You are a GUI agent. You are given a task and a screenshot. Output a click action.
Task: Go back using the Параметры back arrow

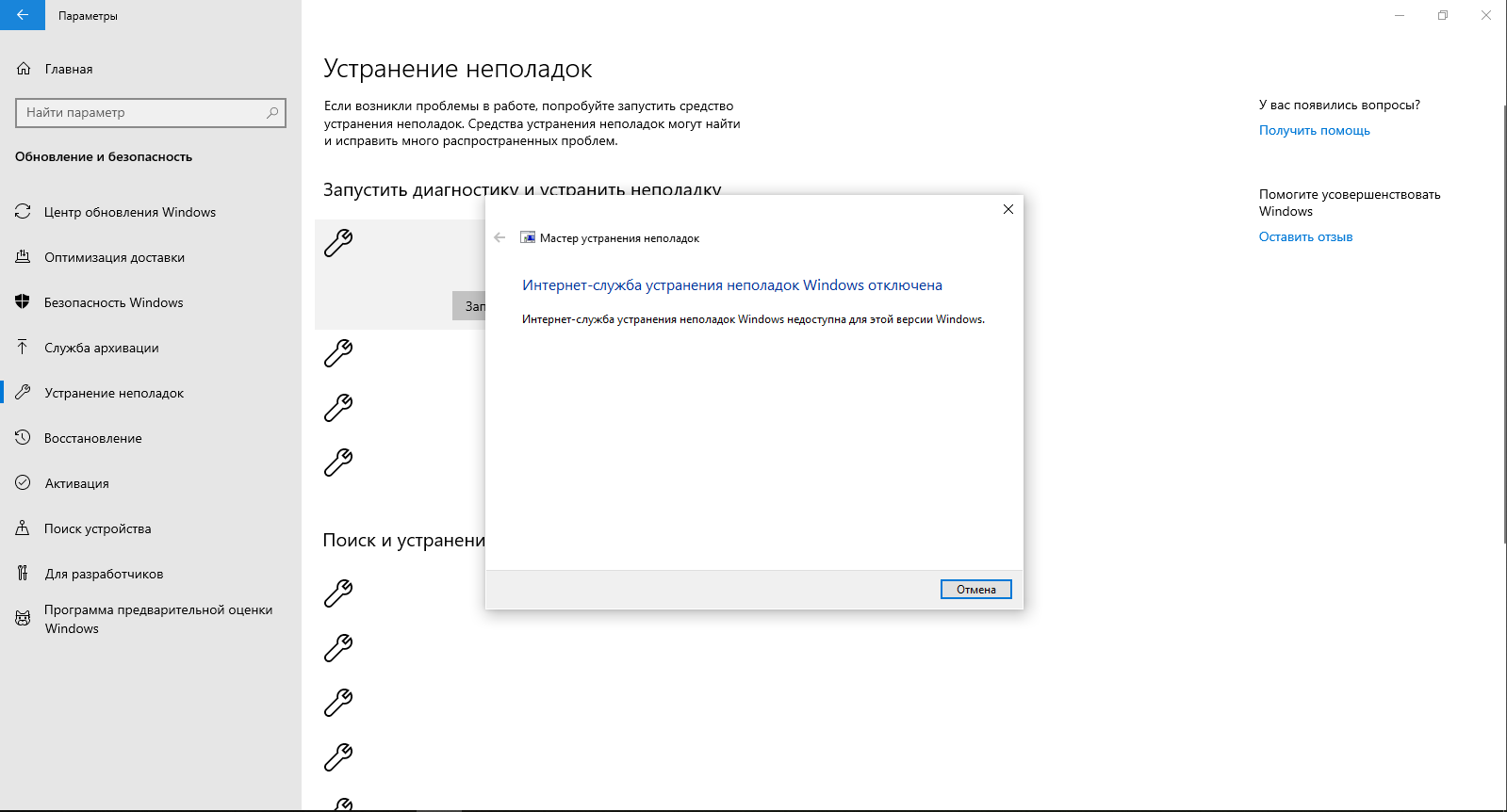tap(23, 15)
